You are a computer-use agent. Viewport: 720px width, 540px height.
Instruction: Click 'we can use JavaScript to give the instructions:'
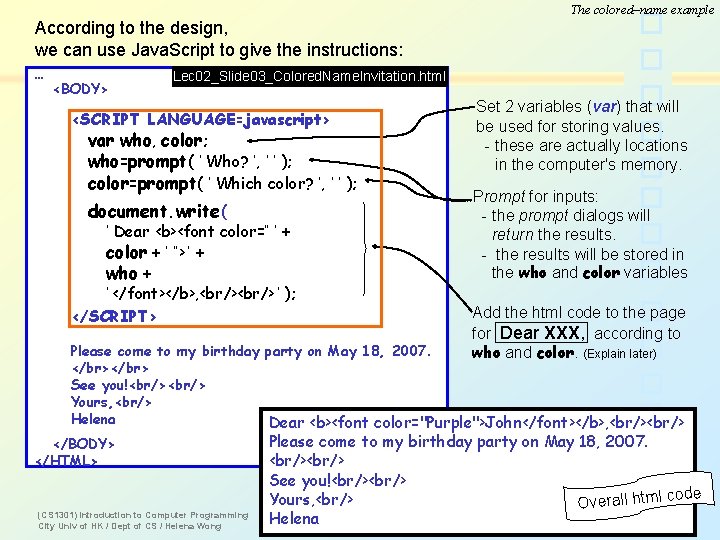point(219,50)
